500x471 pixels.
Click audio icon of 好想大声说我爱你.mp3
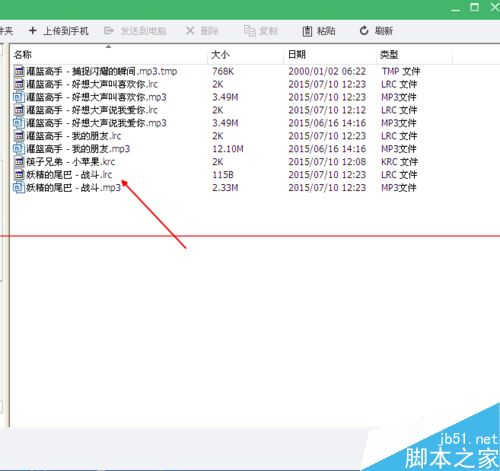click(x=19, y=123)
